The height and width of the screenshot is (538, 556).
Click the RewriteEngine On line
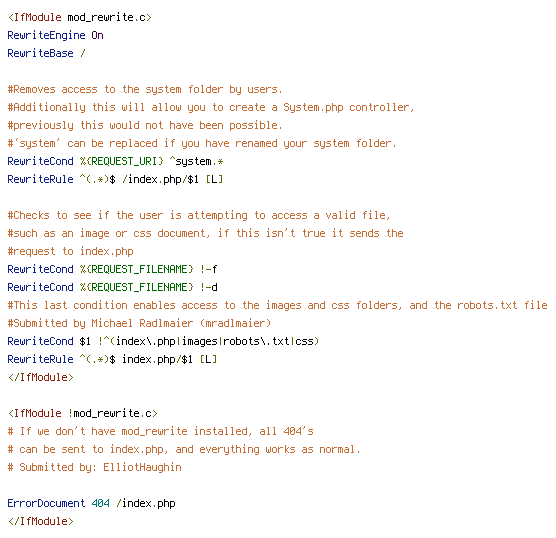point(55,35)
